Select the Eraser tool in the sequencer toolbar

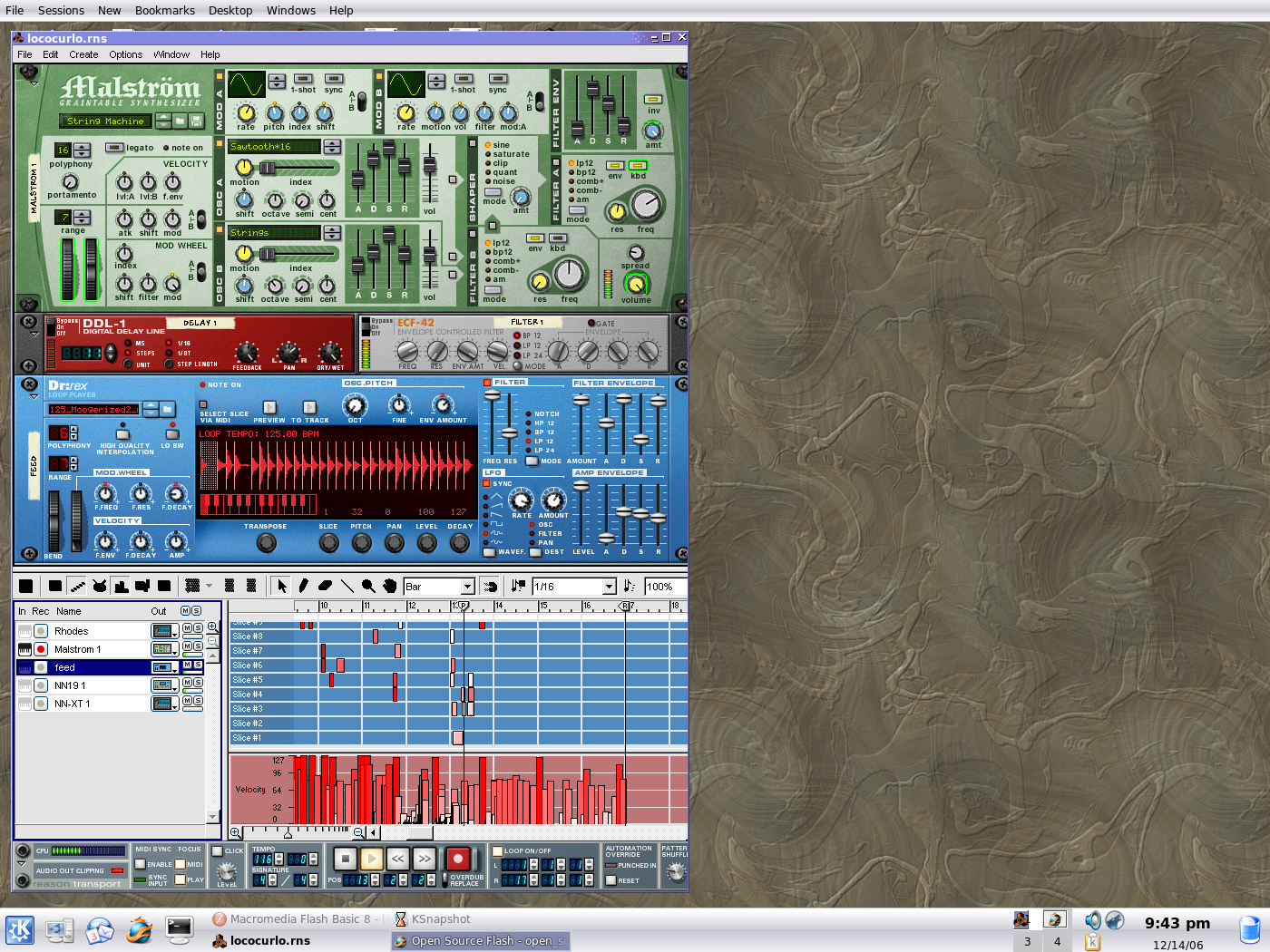tap(326, 585)
